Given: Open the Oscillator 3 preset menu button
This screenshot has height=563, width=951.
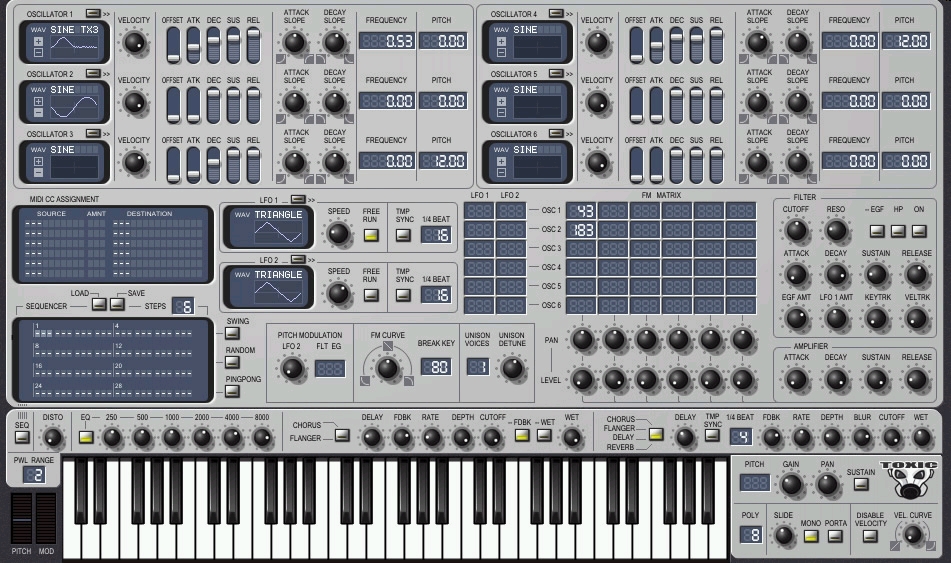Looking at the screenshot, I should click(x=92, y=133).
